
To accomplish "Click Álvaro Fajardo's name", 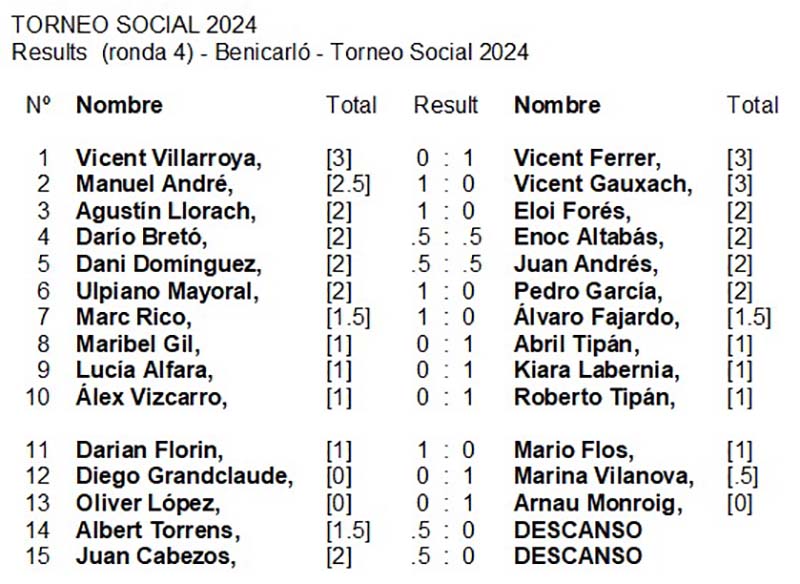I will [x=596, y=317].
